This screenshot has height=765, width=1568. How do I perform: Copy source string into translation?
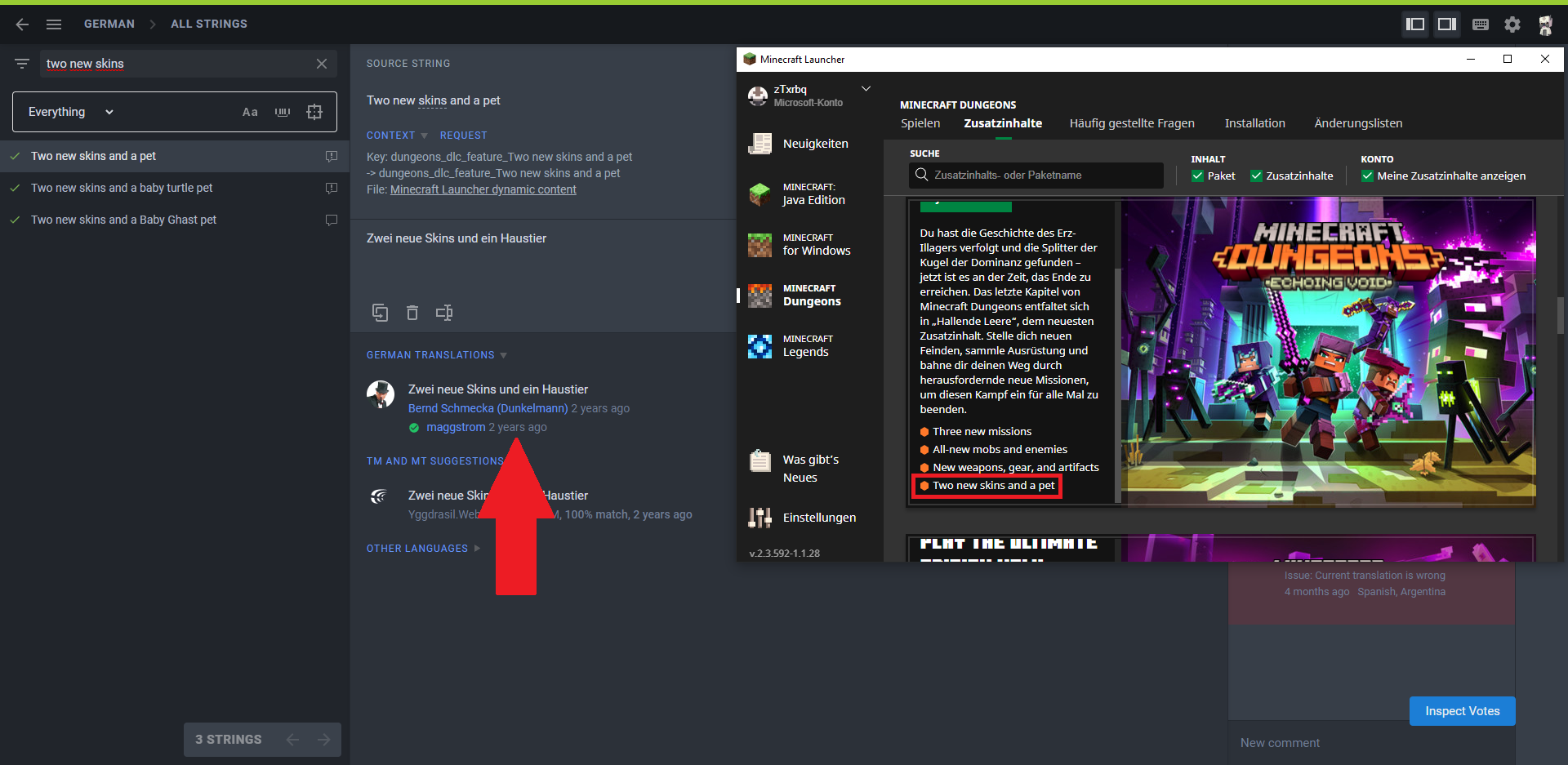tap(381, 313)
